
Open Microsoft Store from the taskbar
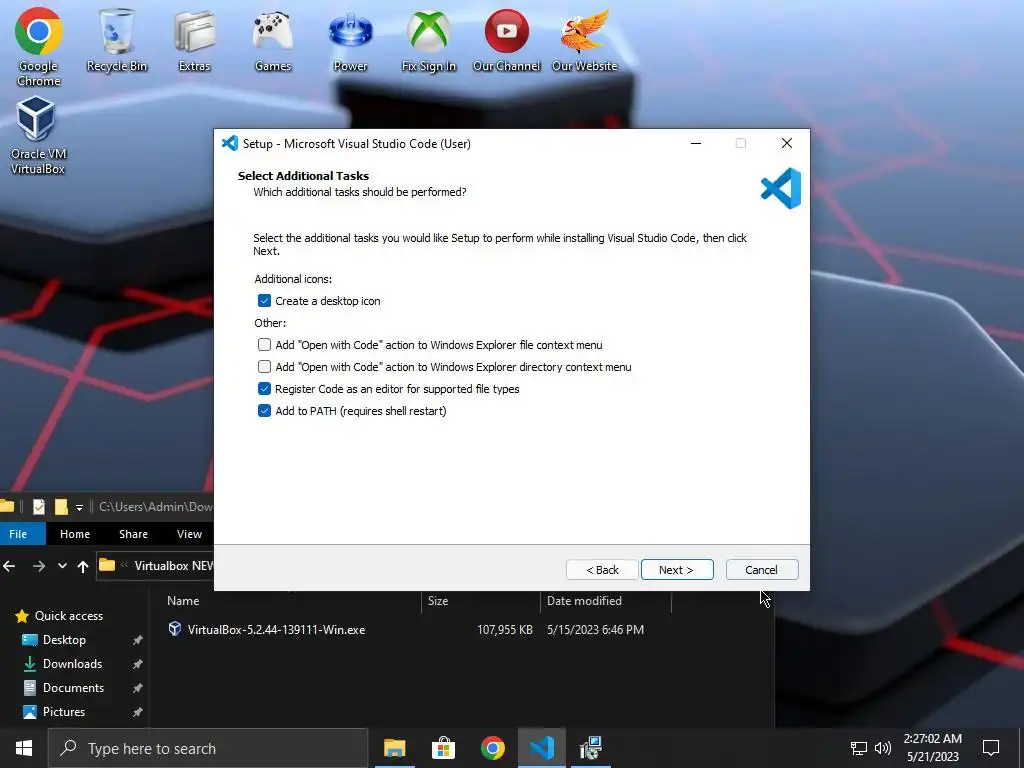pyautogui.click(x=443, y=748)
